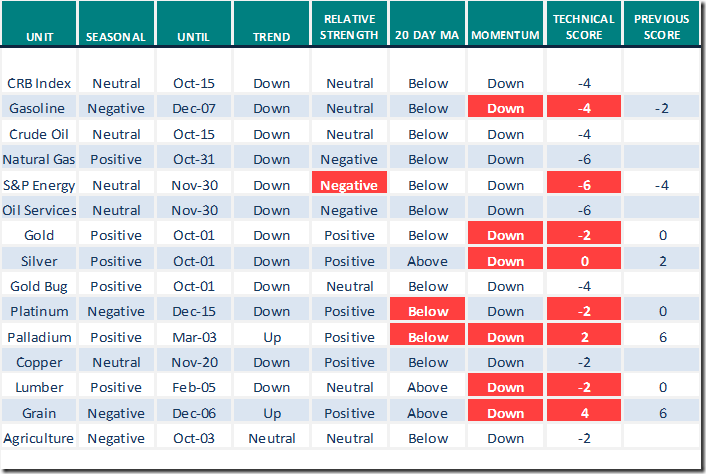Click the SEASONAL column header
This screenshot has width=706, height=474.
(x=115, y=37)
